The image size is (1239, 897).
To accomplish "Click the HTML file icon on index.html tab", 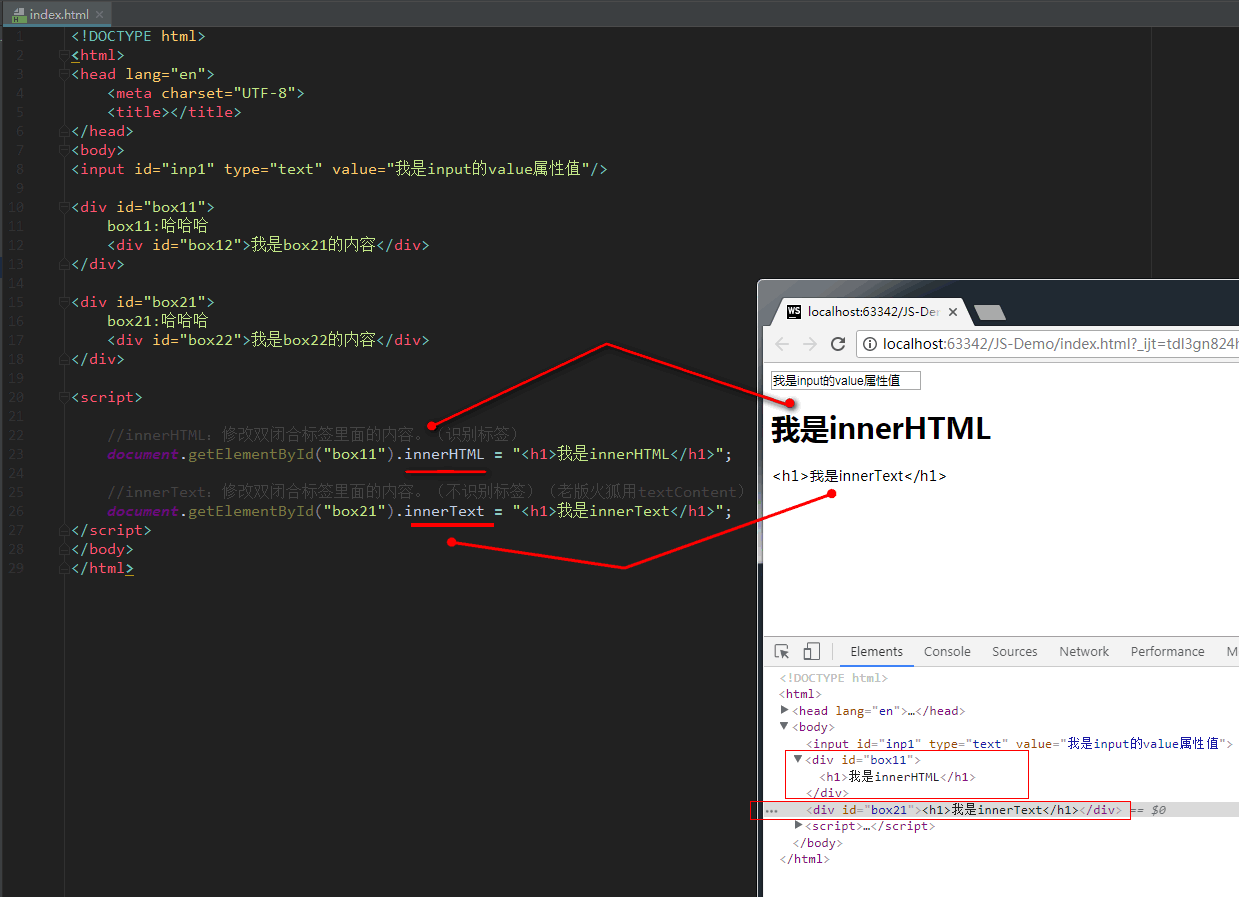I will [x=19, y=15].
